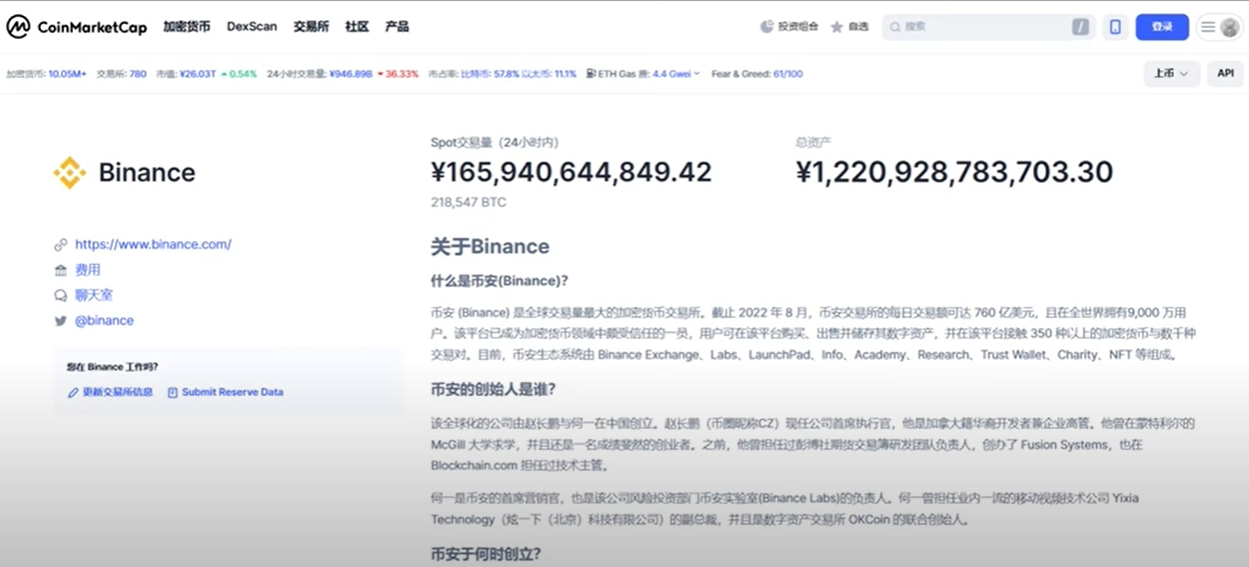Open the 加密货币 menu
The image size is (1249, 567).
(x=187, y=27)
